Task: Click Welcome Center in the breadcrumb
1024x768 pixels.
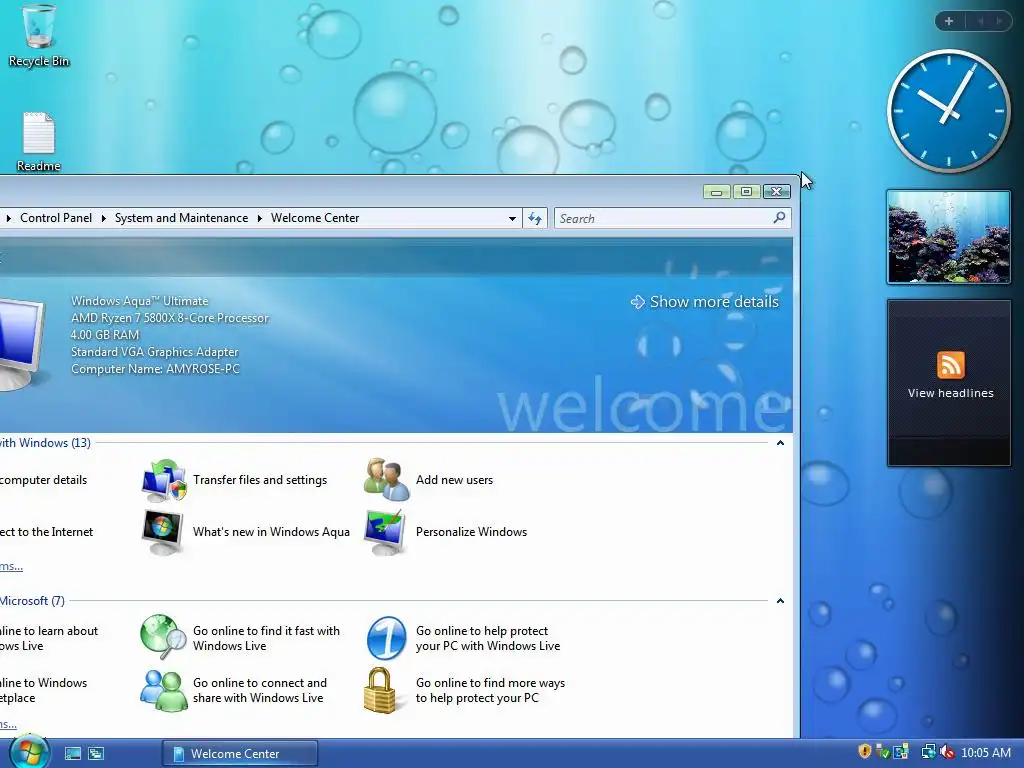Action: pos(315,218)
